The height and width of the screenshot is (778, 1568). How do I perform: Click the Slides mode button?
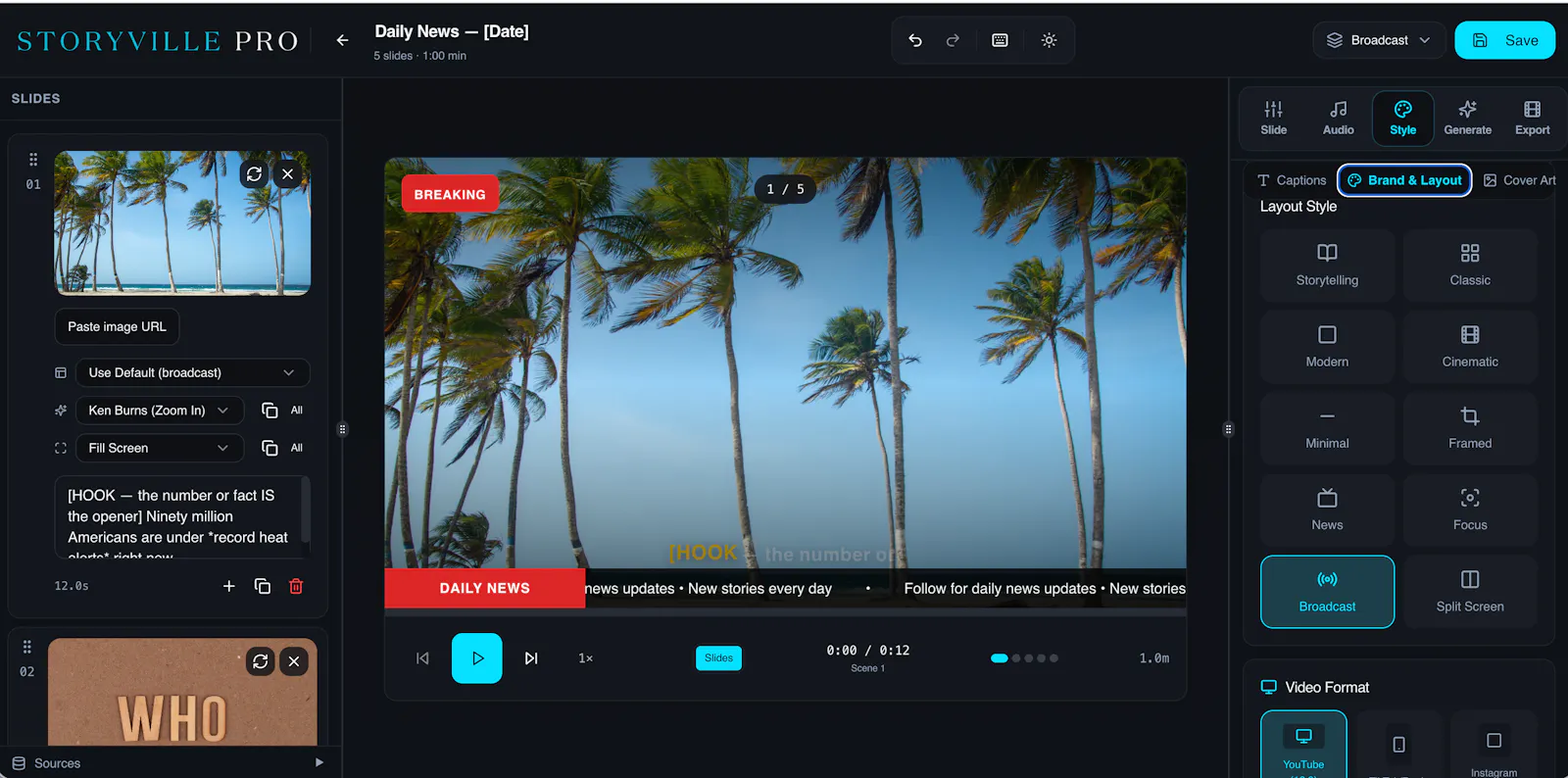718,658
